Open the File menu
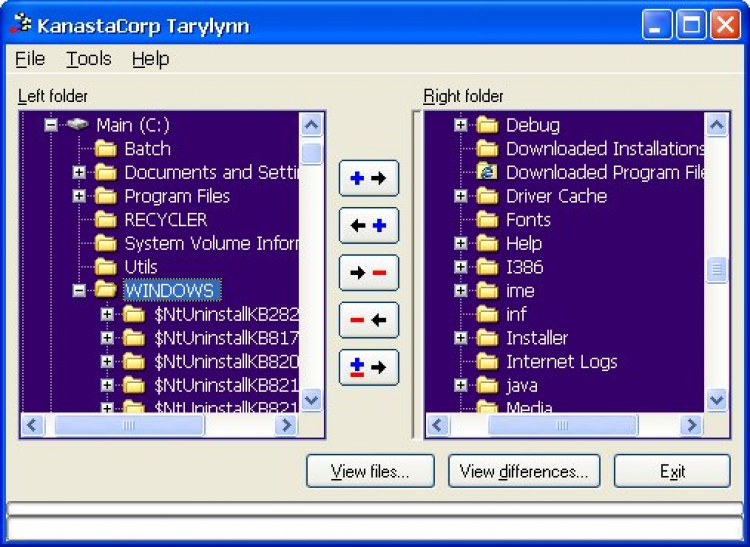Screen dimensions: 750x547 coord(30,59)
